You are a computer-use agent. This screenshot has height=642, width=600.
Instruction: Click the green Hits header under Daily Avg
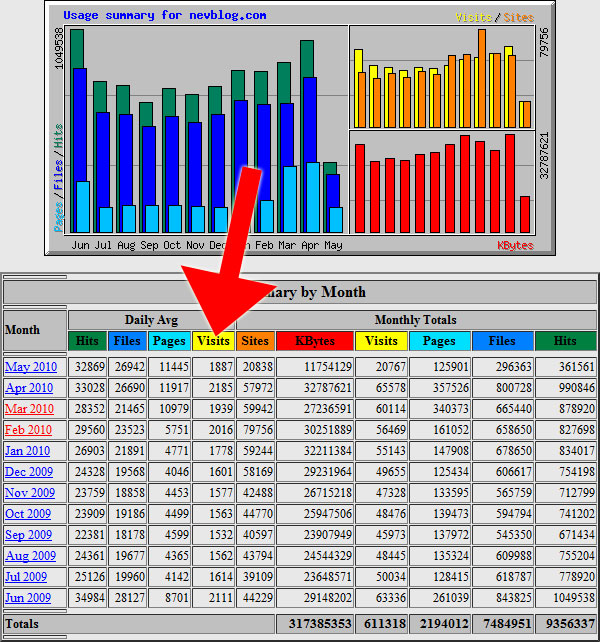(87, 342)
